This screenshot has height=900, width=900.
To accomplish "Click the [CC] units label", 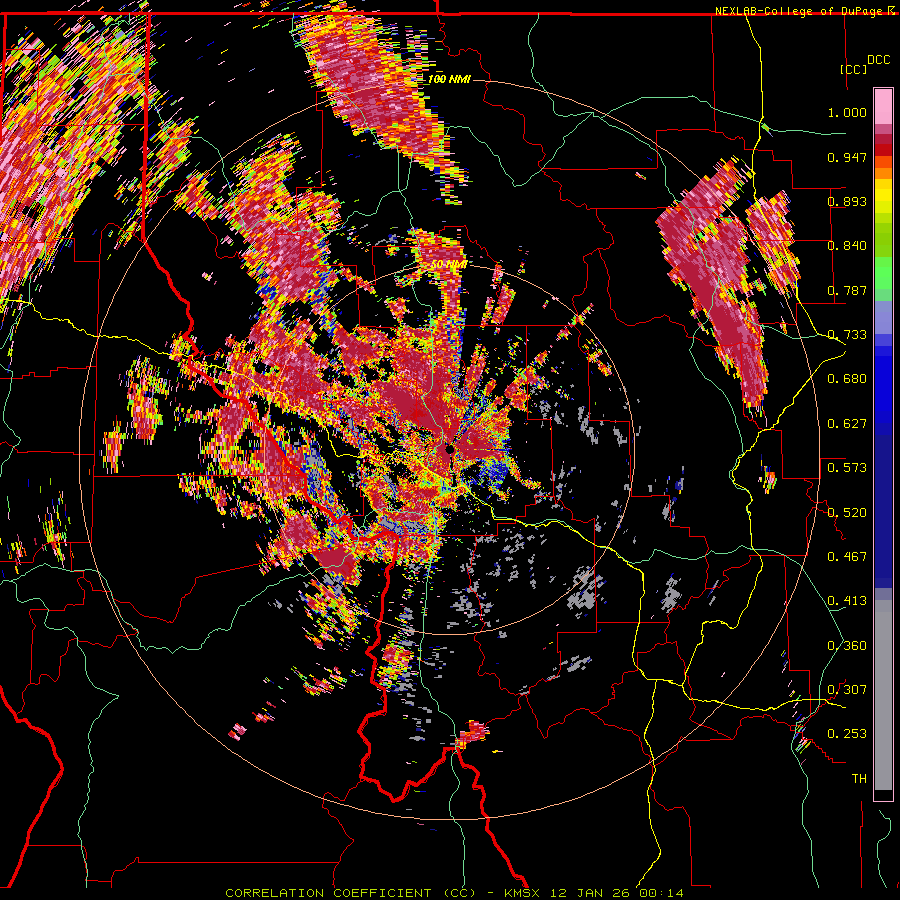I will [x=853, y=69].
